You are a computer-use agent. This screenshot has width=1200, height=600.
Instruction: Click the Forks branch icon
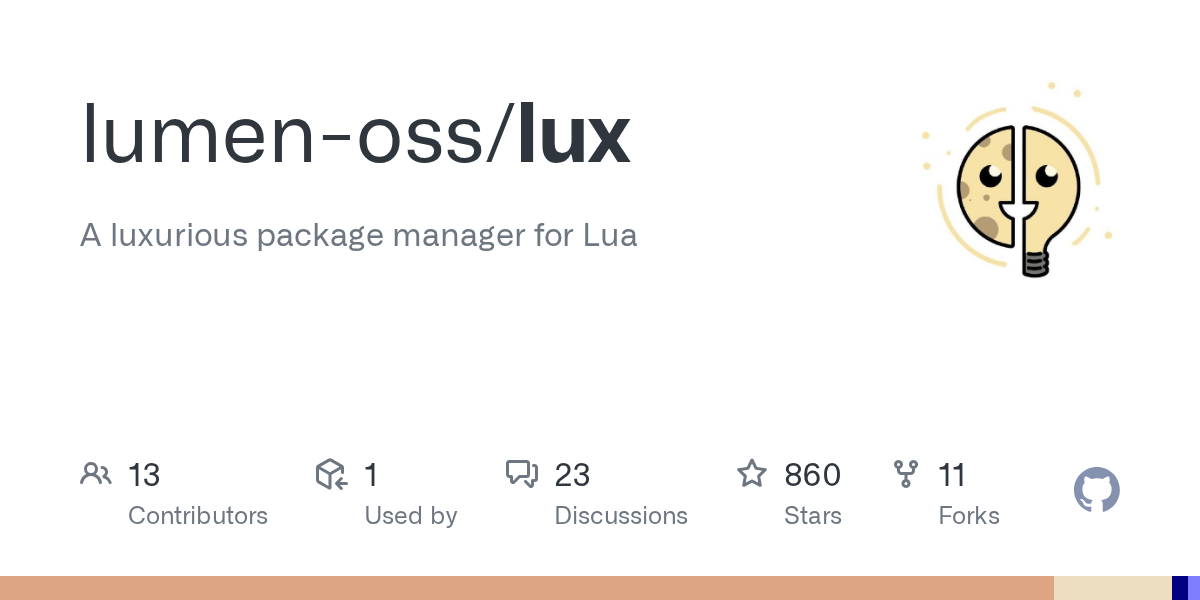tap(906, 474)
